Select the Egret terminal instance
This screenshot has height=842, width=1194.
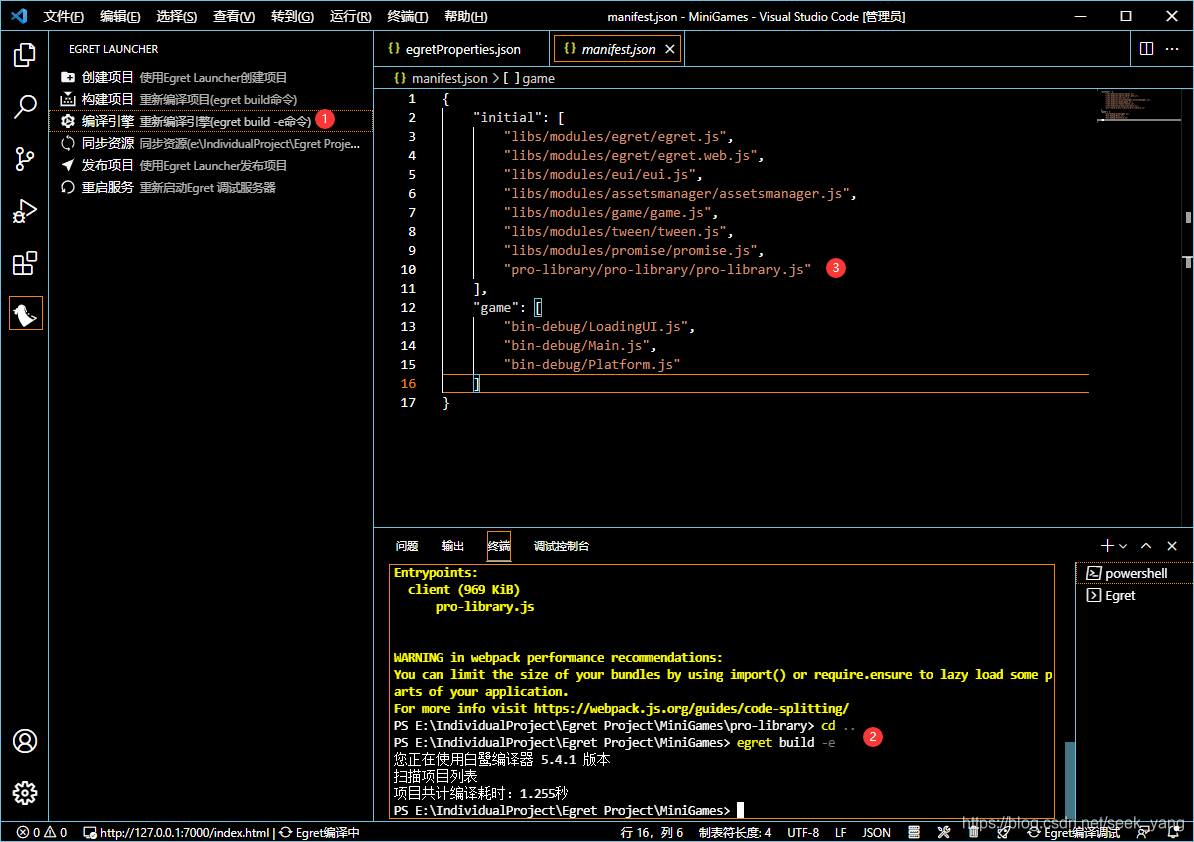point(1134,595)
